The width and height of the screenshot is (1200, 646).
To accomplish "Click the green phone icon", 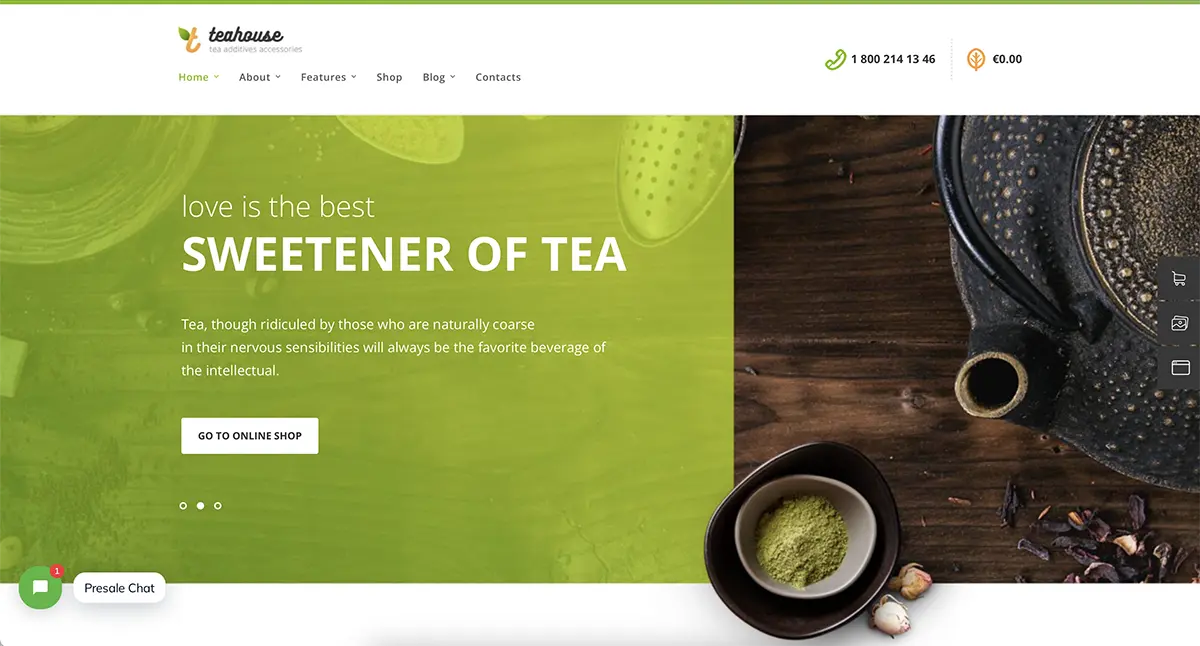I will (x=835, y=60).
